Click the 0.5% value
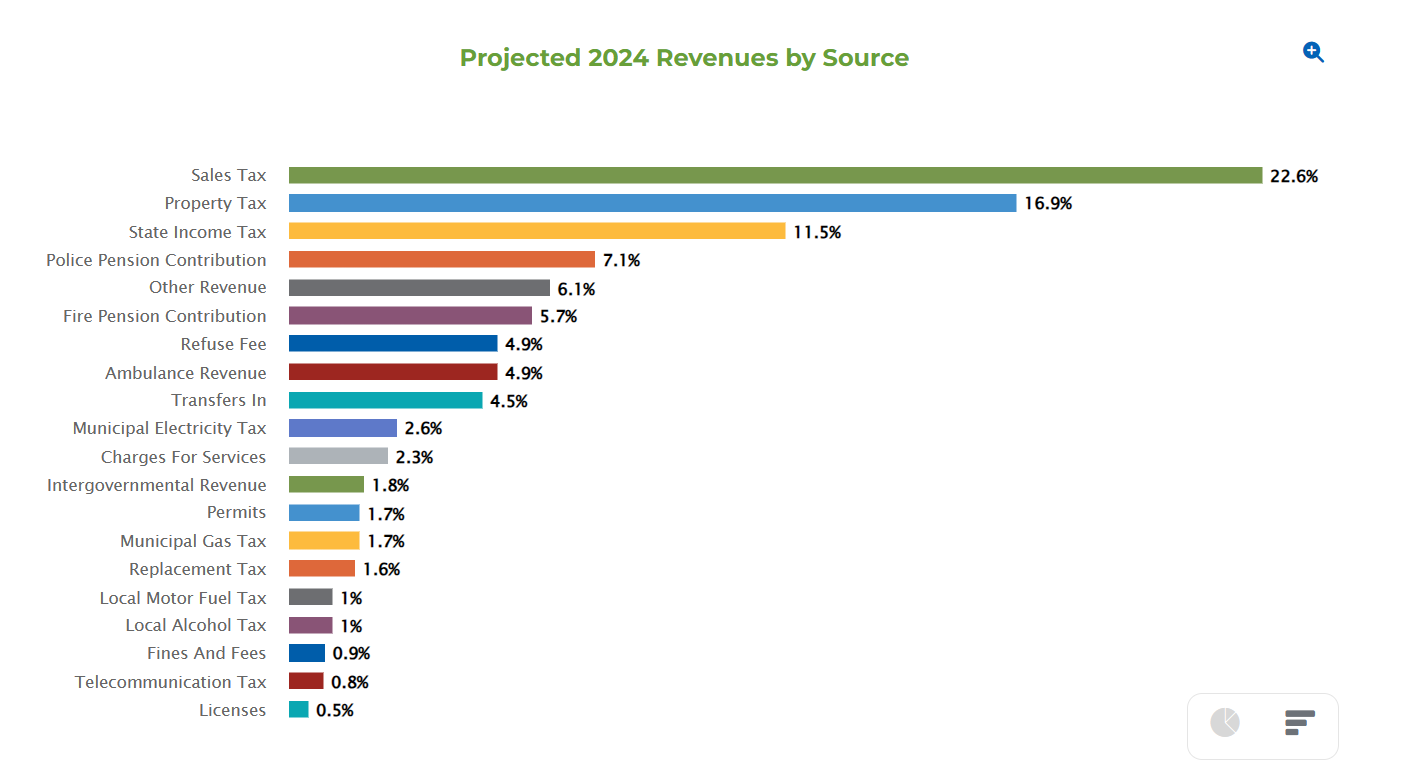The height and width of the screenshot is (772, 1407). pos(335,710)
